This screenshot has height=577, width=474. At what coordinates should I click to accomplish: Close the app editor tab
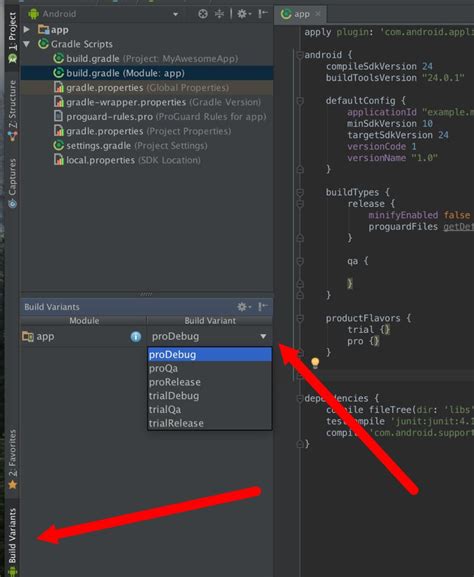click(x=318, y=14)
